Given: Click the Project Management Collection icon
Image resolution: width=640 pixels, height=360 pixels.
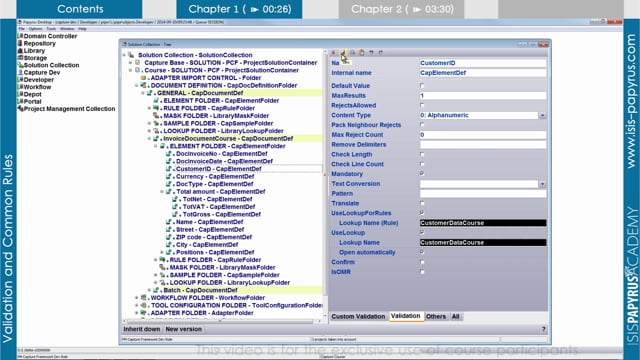Looking at the screenshot, I should (20, 109).
